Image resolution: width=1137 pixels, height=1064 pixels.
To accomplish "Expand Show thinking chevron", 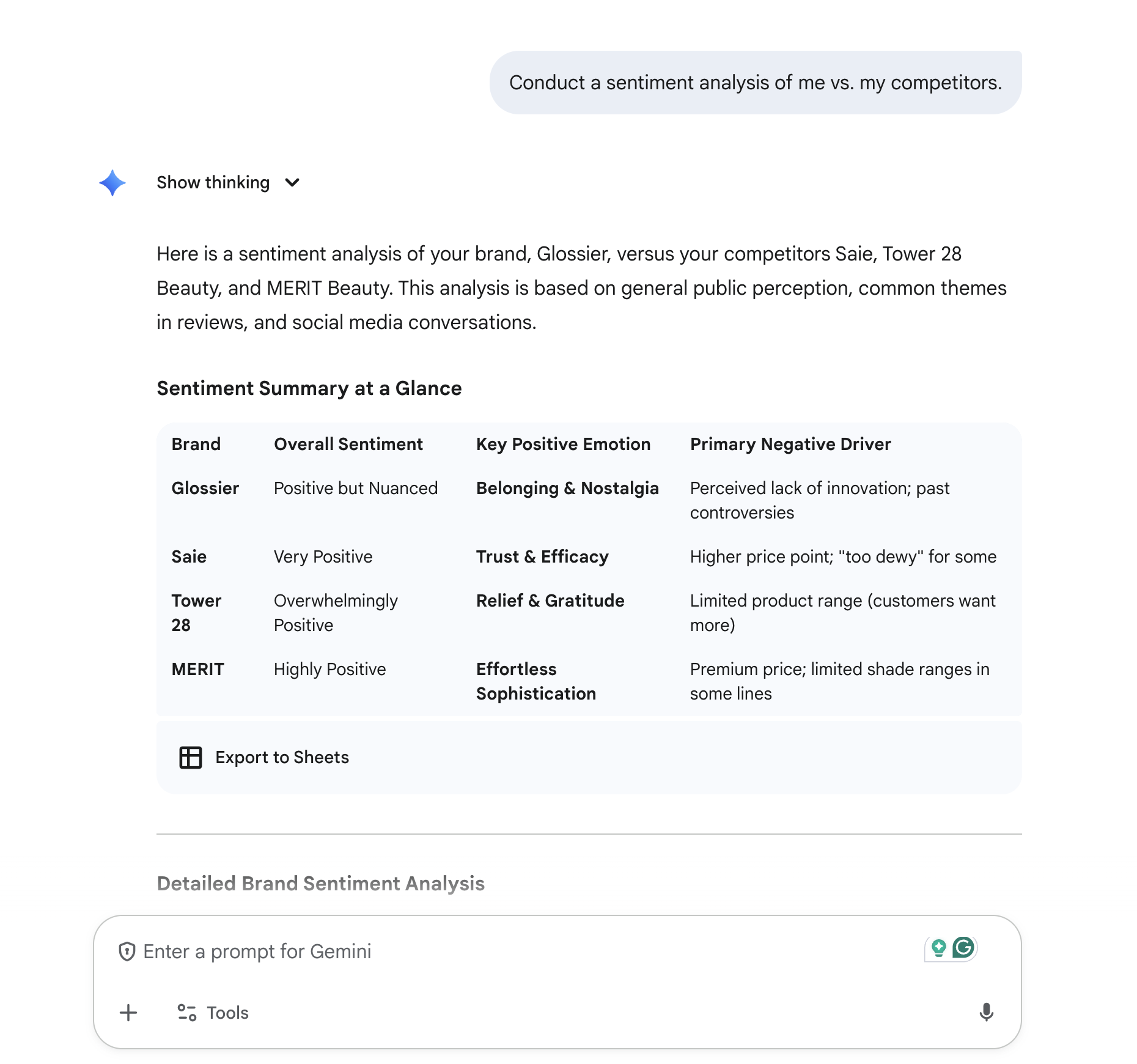I will (x=292, y=183).
